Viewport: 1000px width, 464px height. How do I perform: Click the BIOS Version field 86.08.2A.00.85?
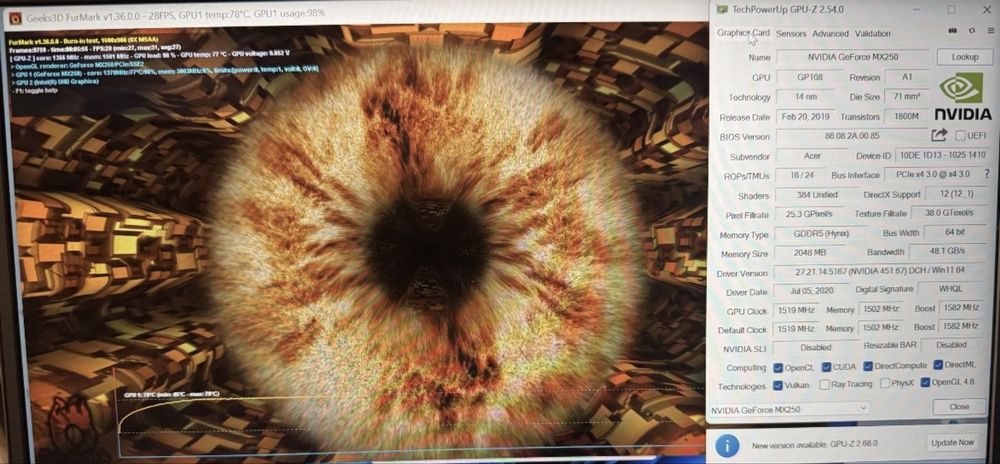(851, 136)
